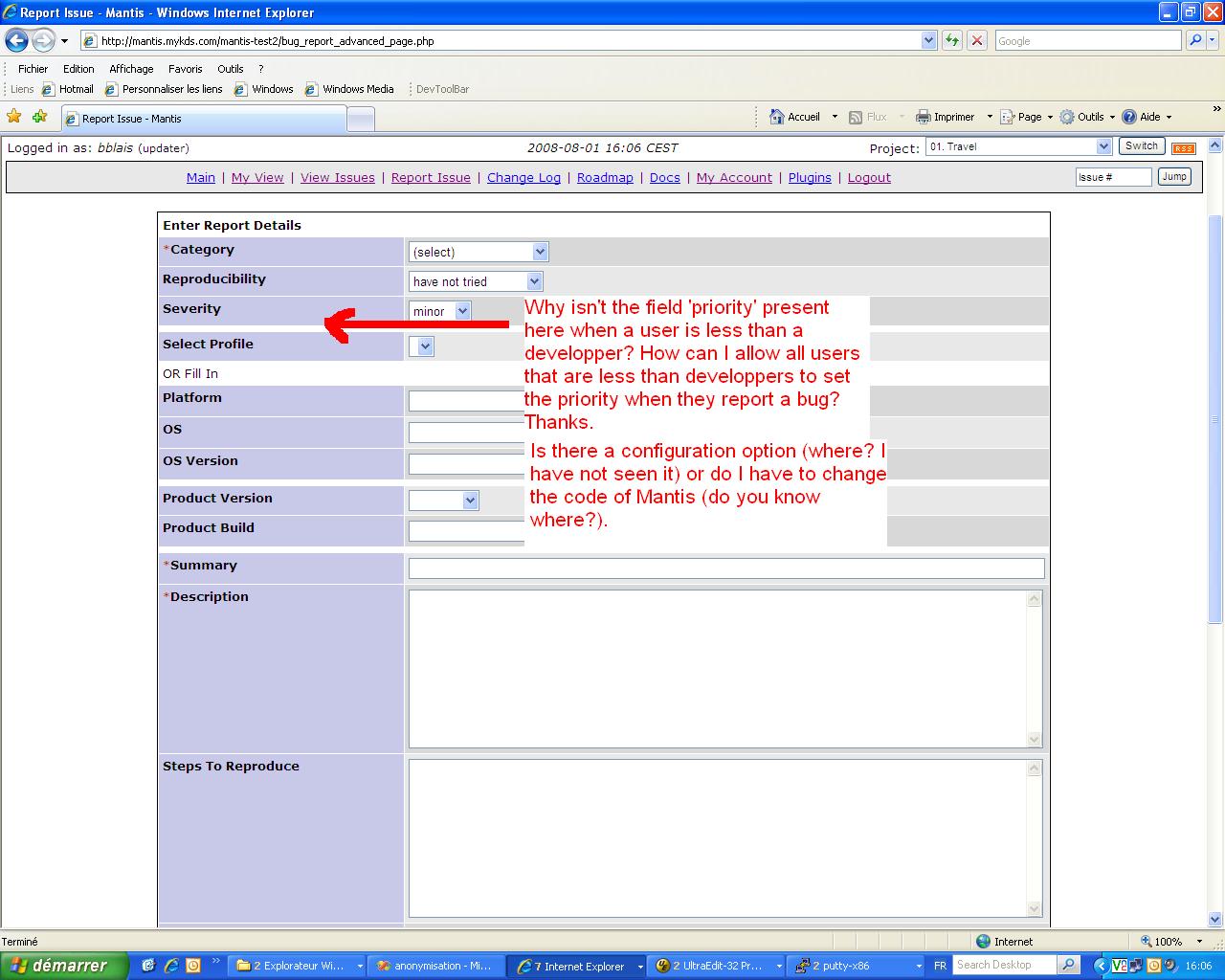This screenshot has height=980, width=1225.
Task: Open the Severity dropdown
Action: (440, 311)
